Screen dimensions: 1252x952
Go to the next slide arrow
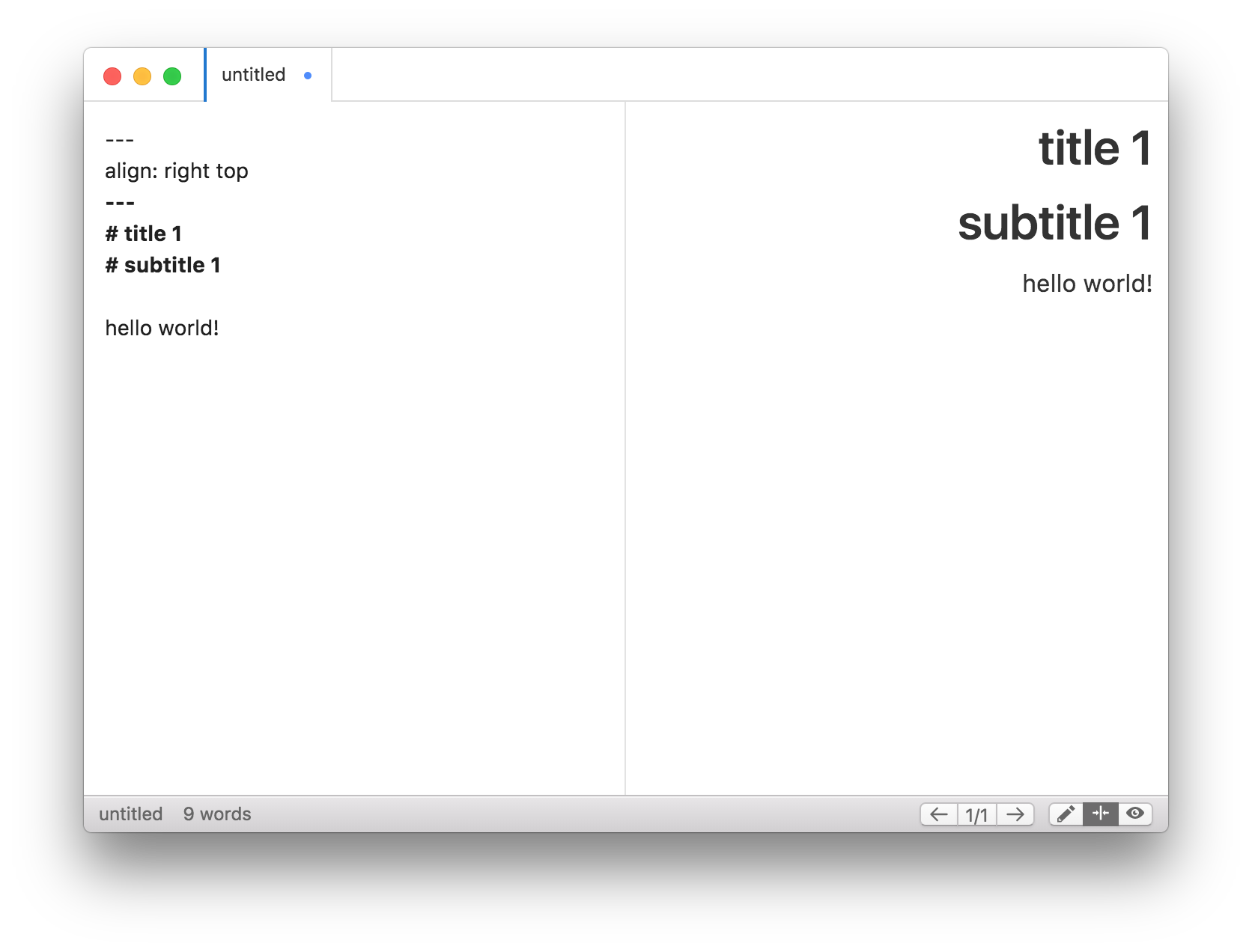pyautogui.click(x=1015, y=814)
